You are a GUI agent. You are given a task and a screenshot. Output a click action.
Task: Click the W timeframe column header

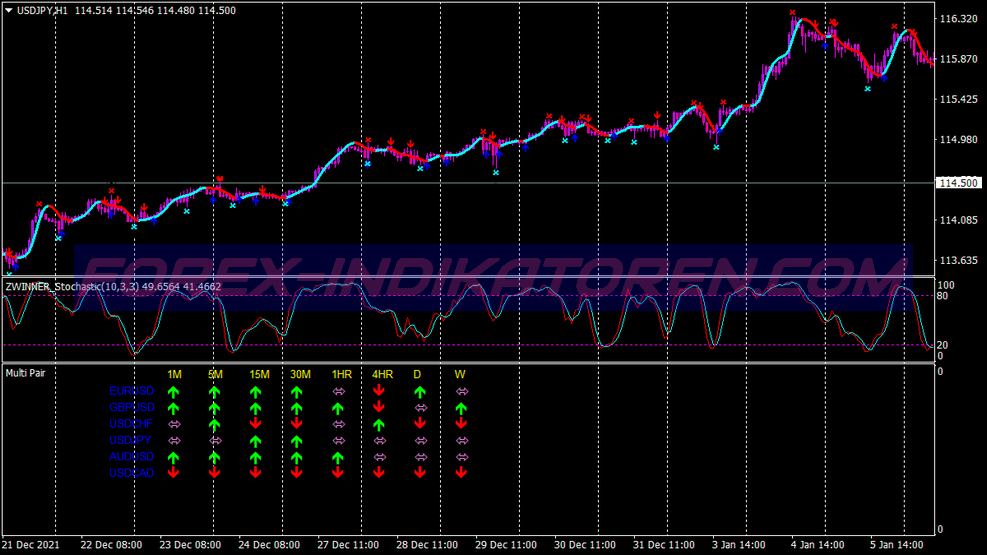point(460,374)
